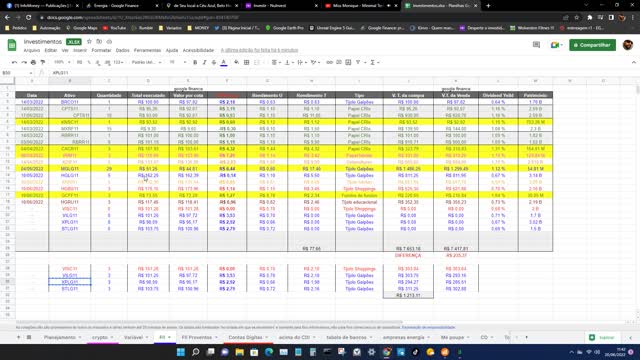Open the zoom level dropdown
Image resolution: width=640 pixels, height=360 pixels.
62,62
